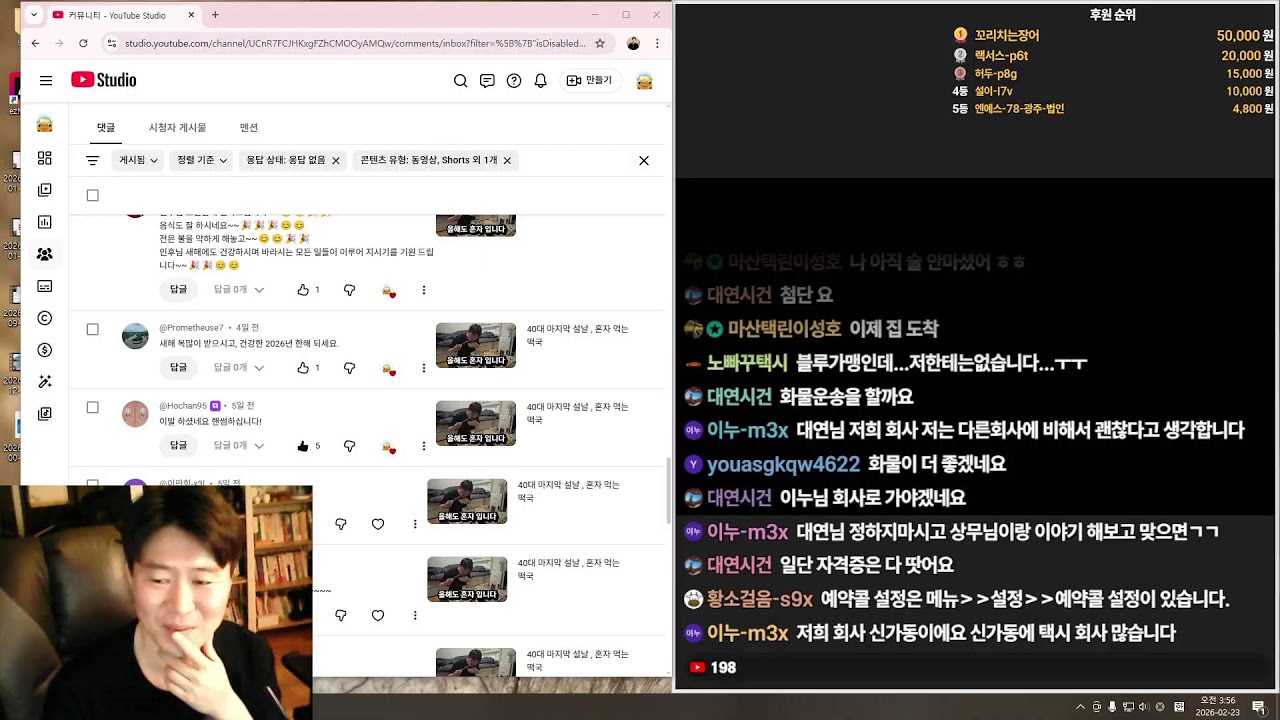Switch to the 댓글 tab
Viewport: 1280px width, 720px height.
point(106,128)
